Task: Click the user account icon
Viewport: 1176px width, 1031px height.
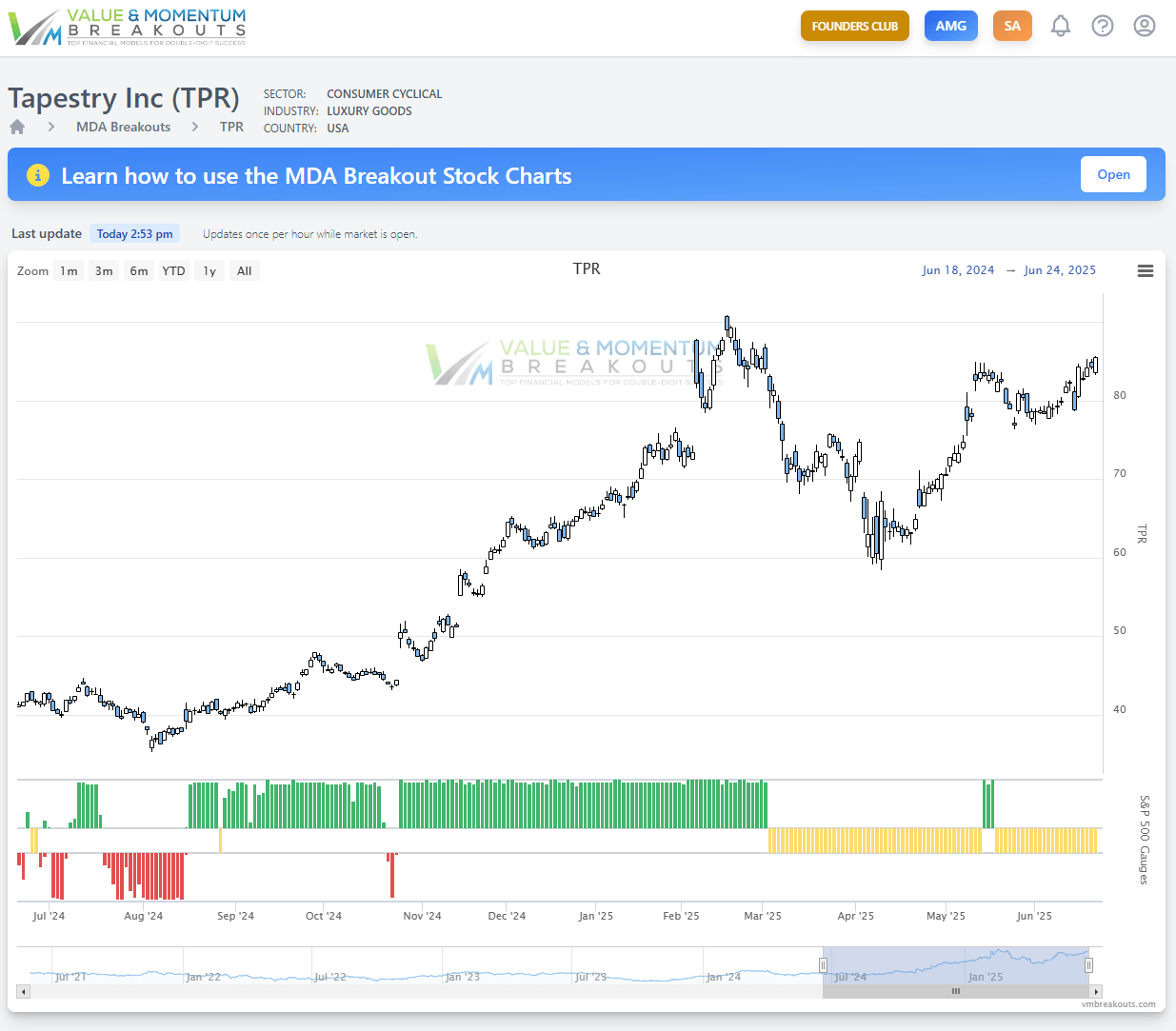Action: (x=1144, y=26)
